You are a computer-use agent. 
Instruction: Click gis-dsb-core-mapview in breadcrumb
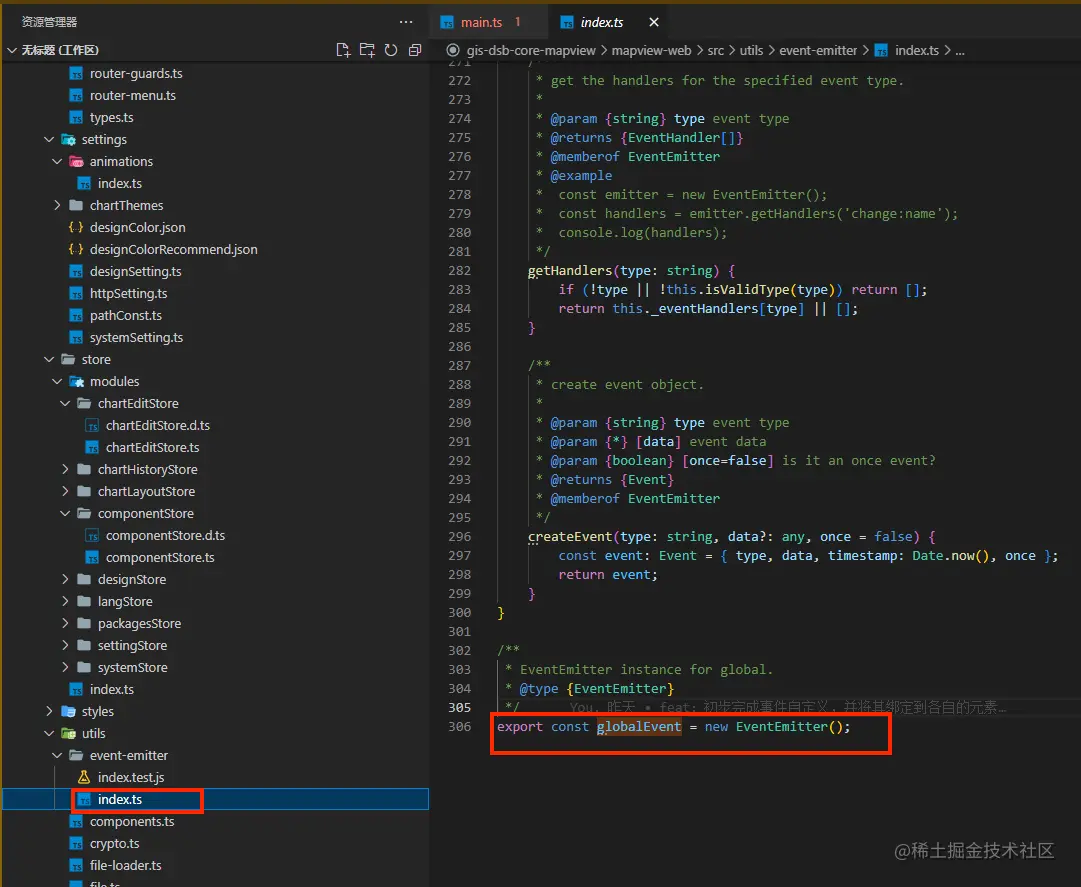click(x=531, y=50)
